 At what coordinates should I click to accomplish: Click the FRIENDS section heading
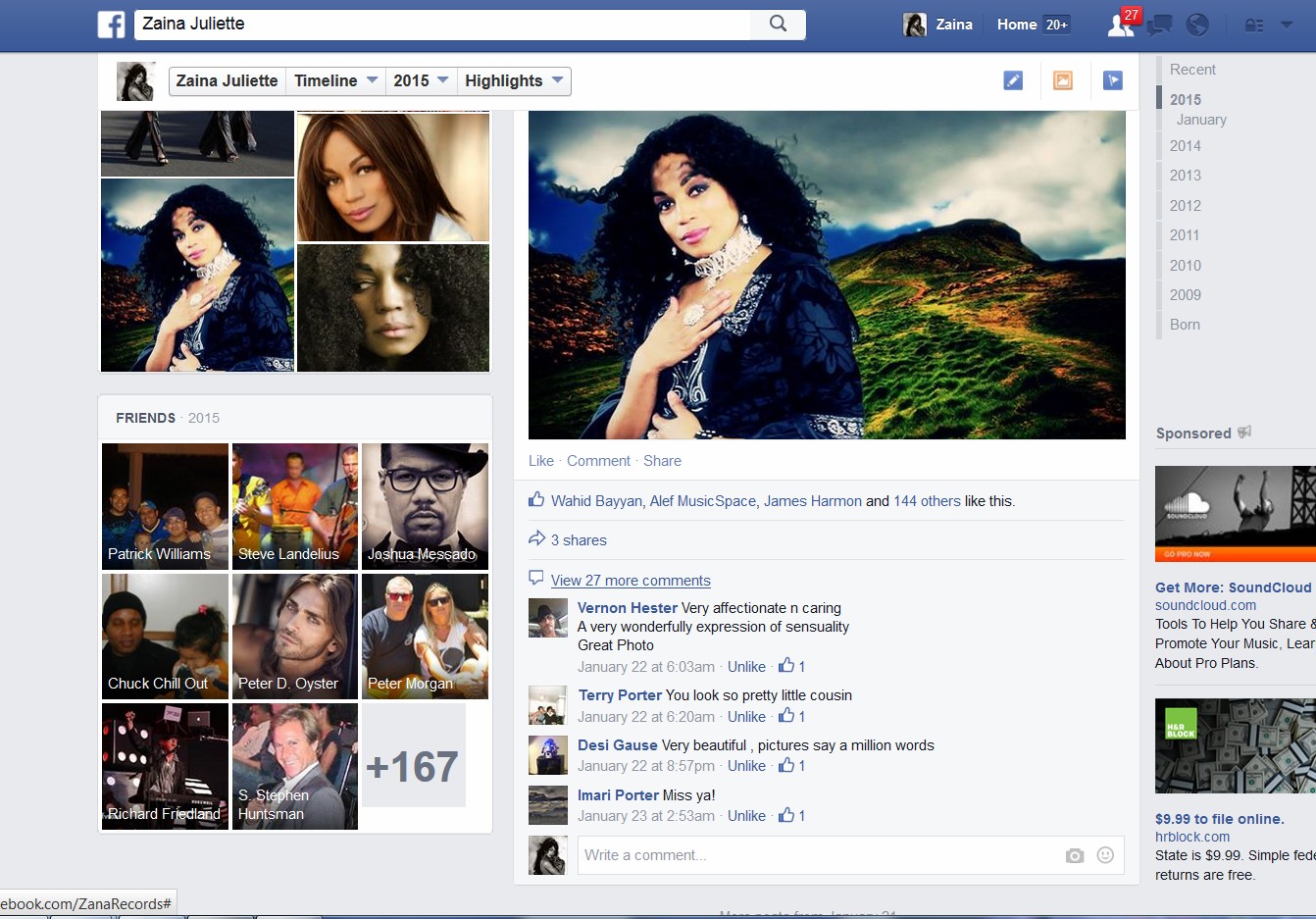point(145,418)
